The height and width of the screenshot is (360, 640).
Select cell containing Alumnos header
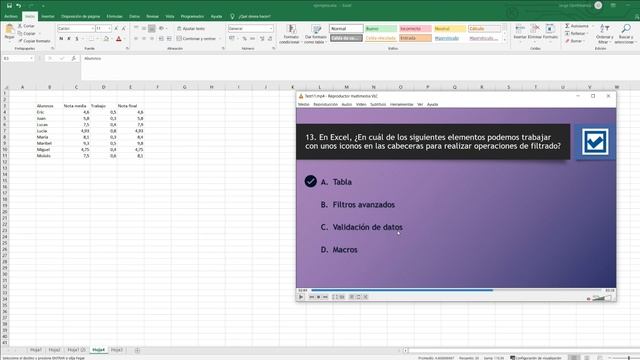[49, 106]
